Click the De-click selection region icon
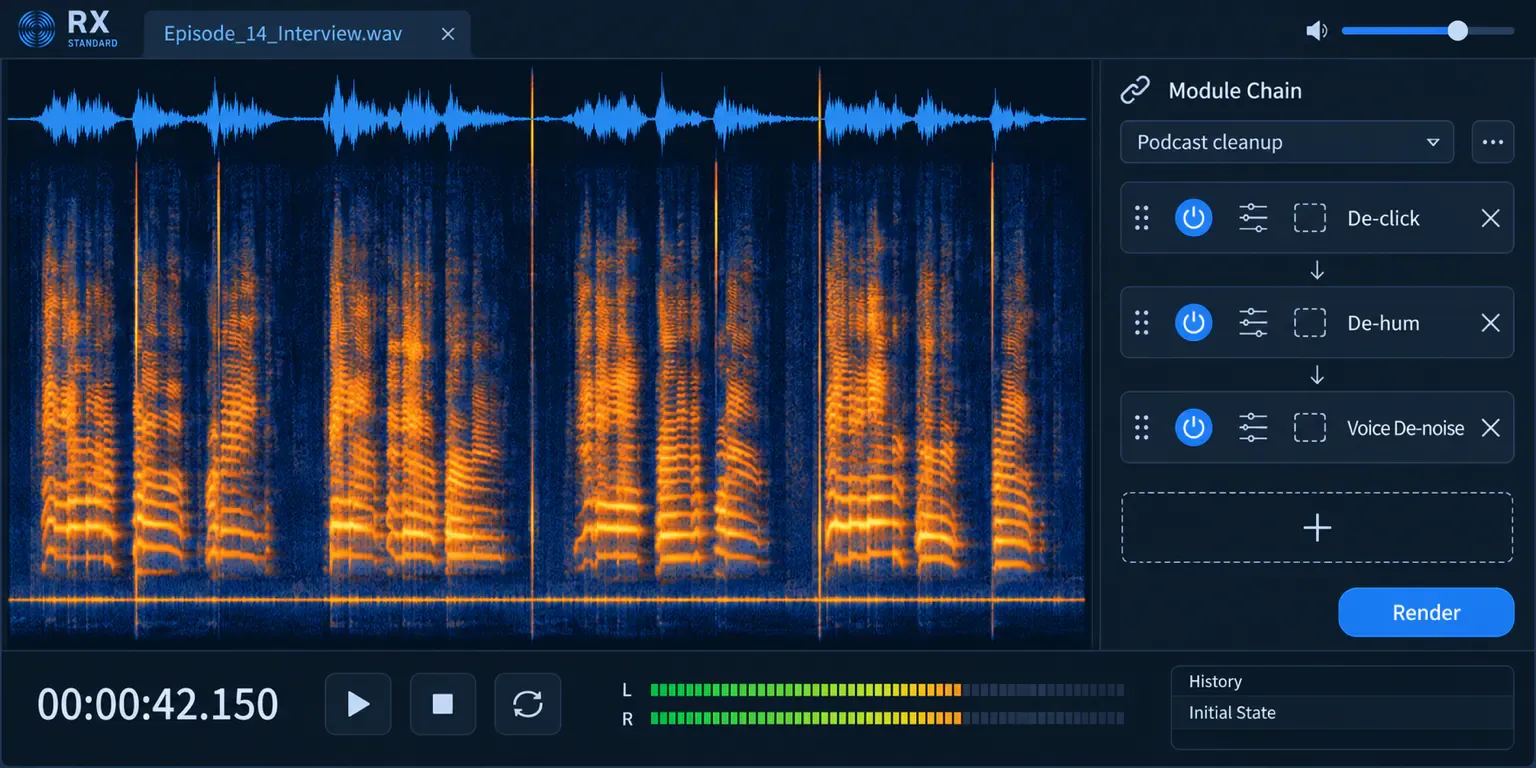Screen dimensions: 1536x768 (1310, 218)
